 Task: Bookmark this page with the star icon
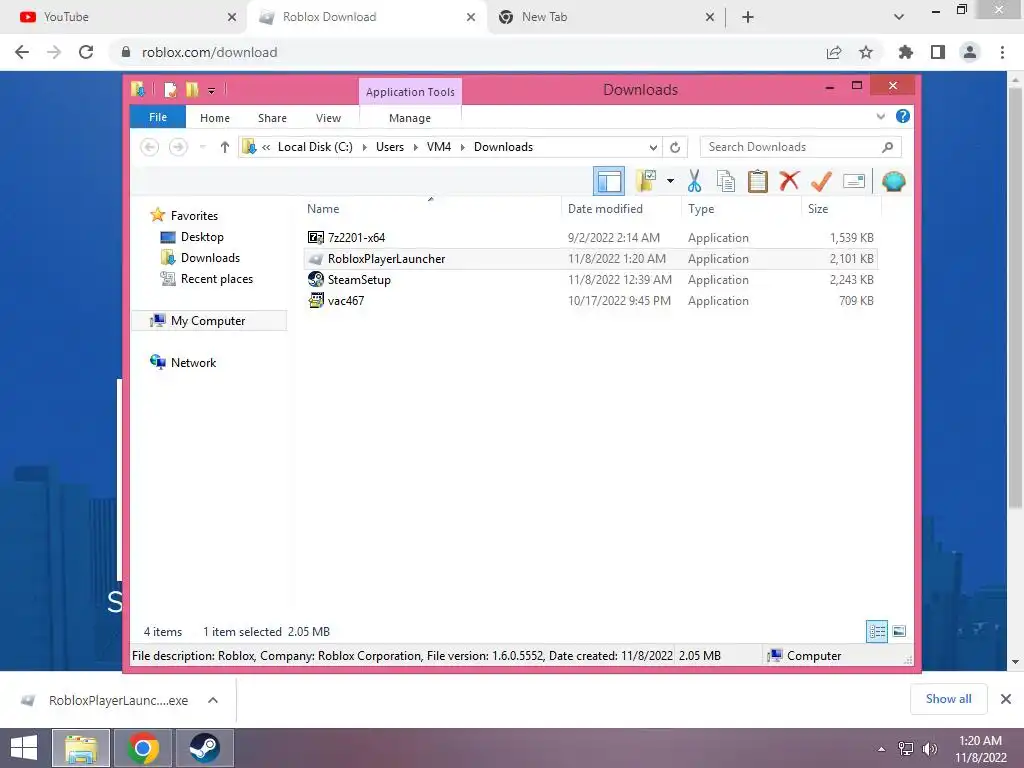866,52
